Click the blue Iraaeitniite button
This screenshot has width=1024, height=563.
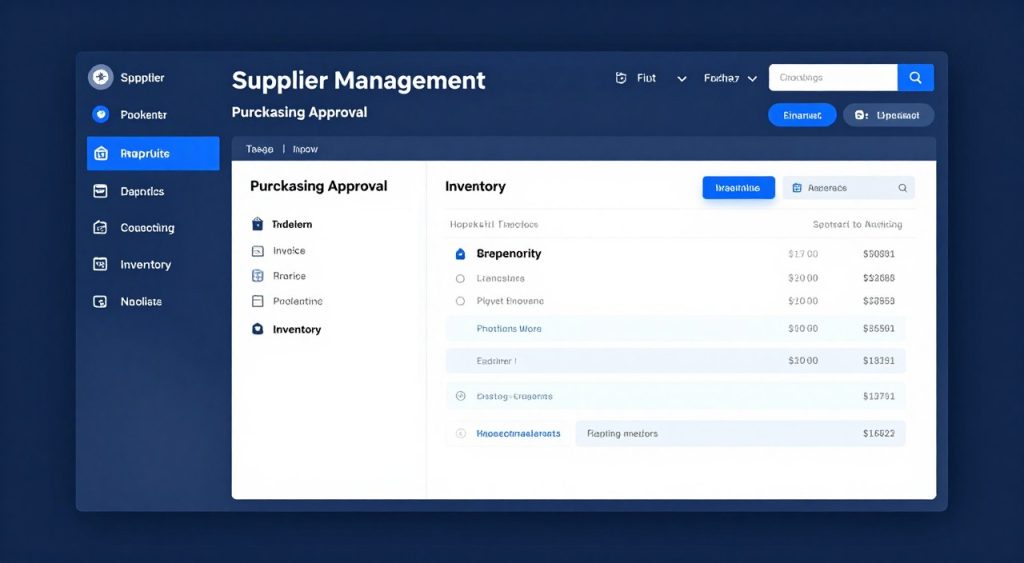click(x=739, y=187)
